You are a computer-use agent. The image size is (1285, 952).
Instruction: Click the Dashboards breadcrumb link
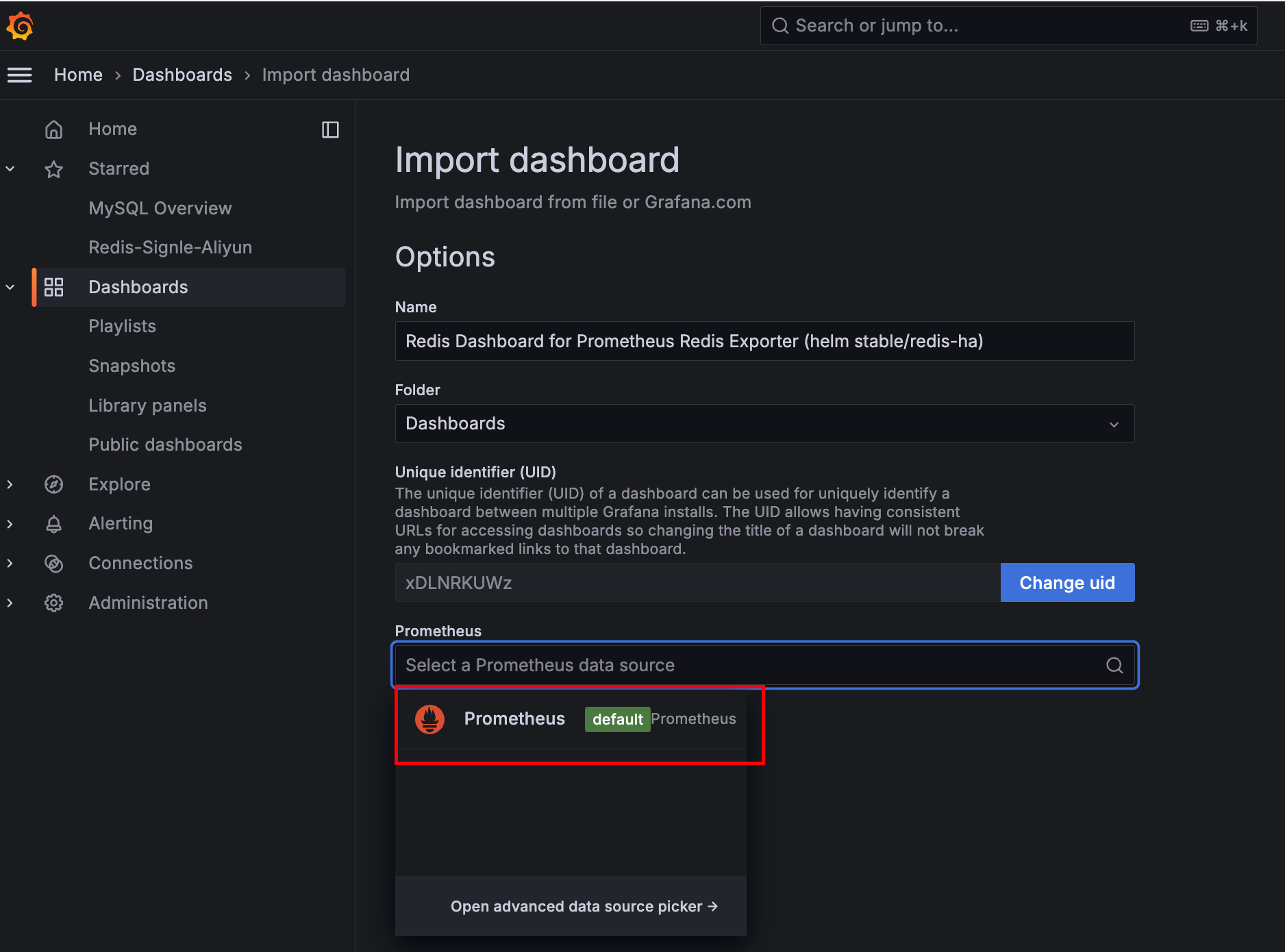point(182,75)
